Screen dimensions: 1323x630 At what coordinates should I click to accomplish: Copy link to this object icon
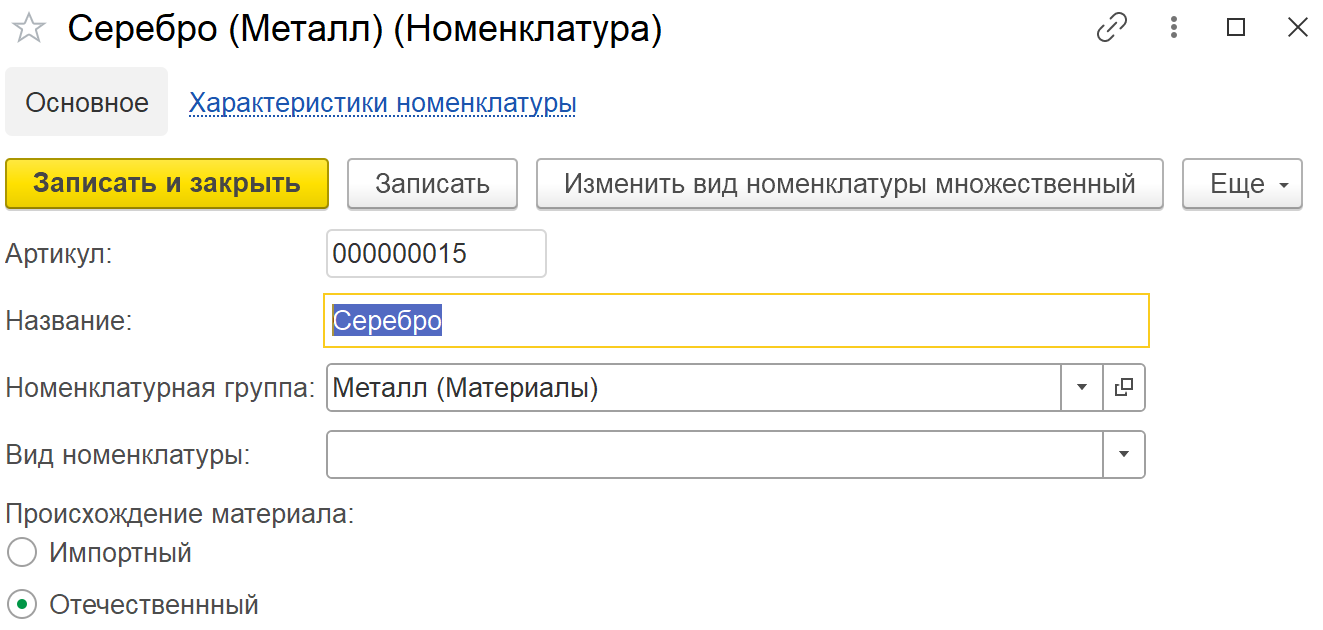[1112, 28]
